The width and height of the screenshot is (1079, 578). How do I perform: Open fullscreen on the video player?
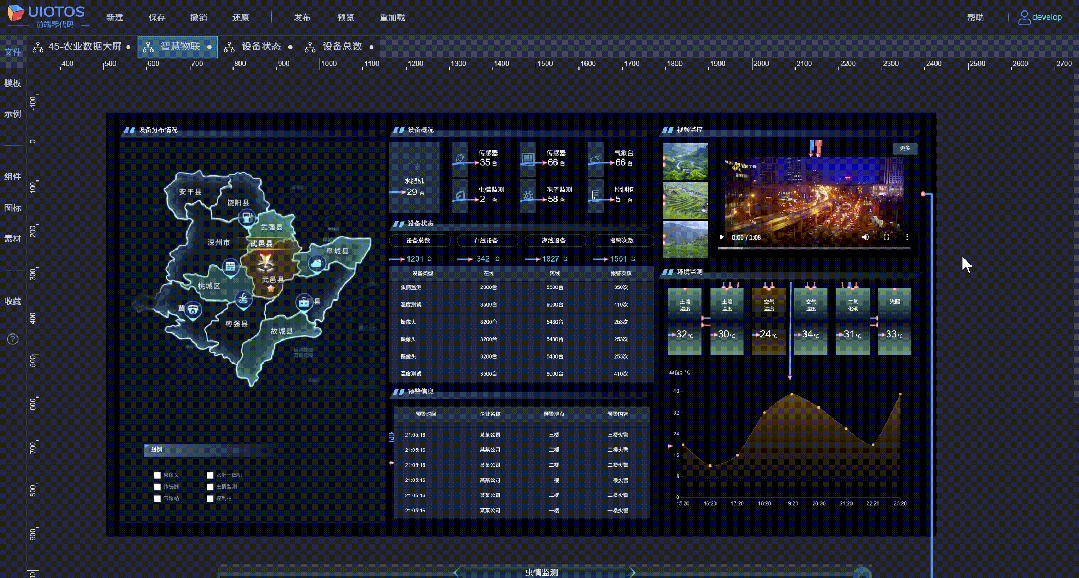886,237
